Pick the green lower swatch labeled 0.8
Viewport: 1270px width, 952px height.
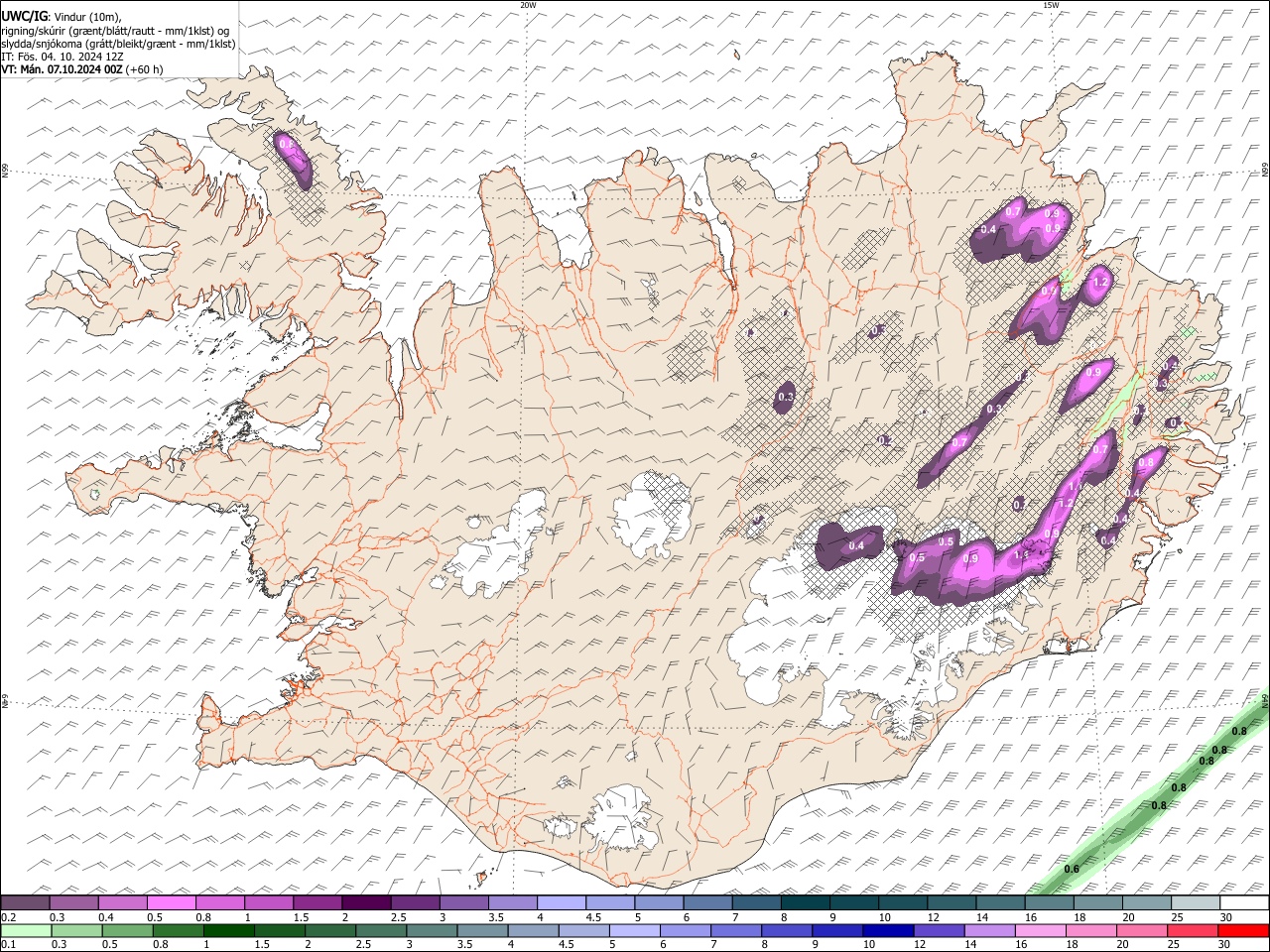click(178, 930)
